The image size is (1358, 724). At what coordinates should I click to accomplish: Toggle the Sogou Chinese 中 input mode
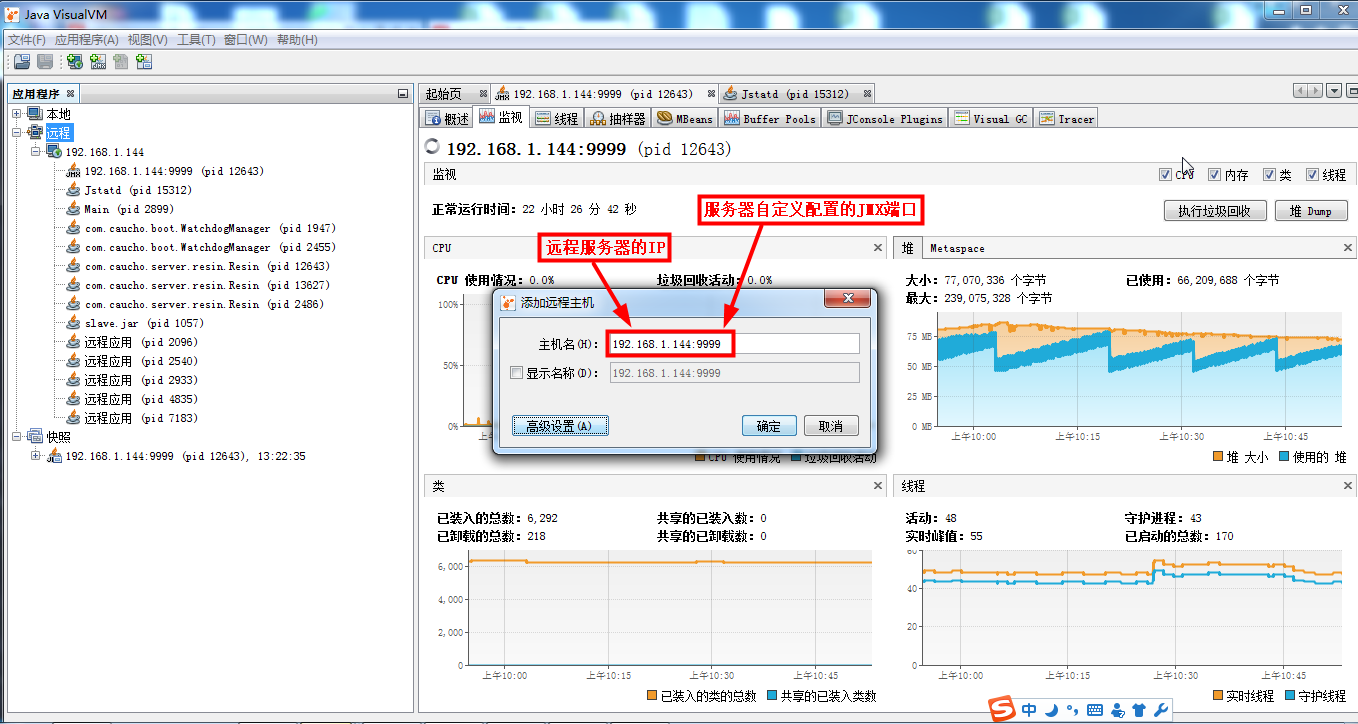pos(1029,710)
